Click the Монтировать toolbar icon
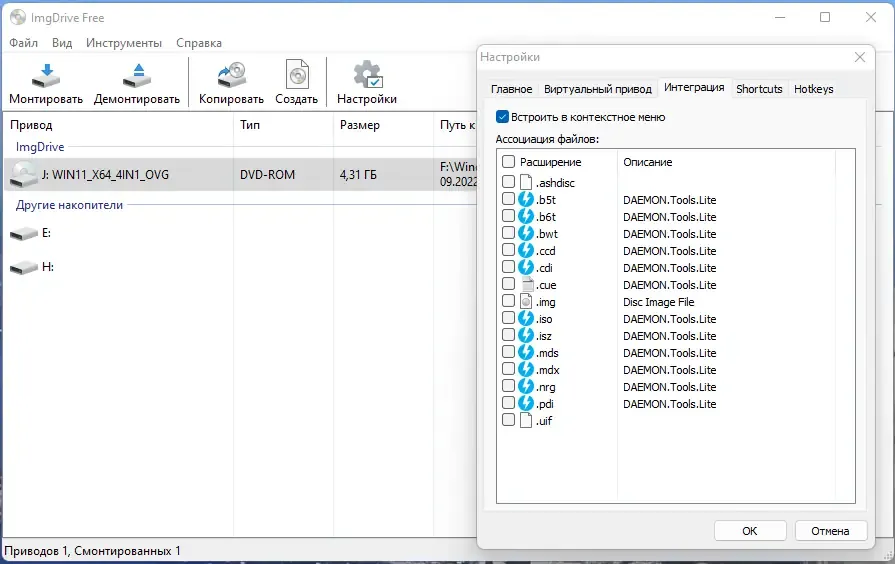This screenshot has width=895, height=564. pyautogui.click(x=46, y=75)
